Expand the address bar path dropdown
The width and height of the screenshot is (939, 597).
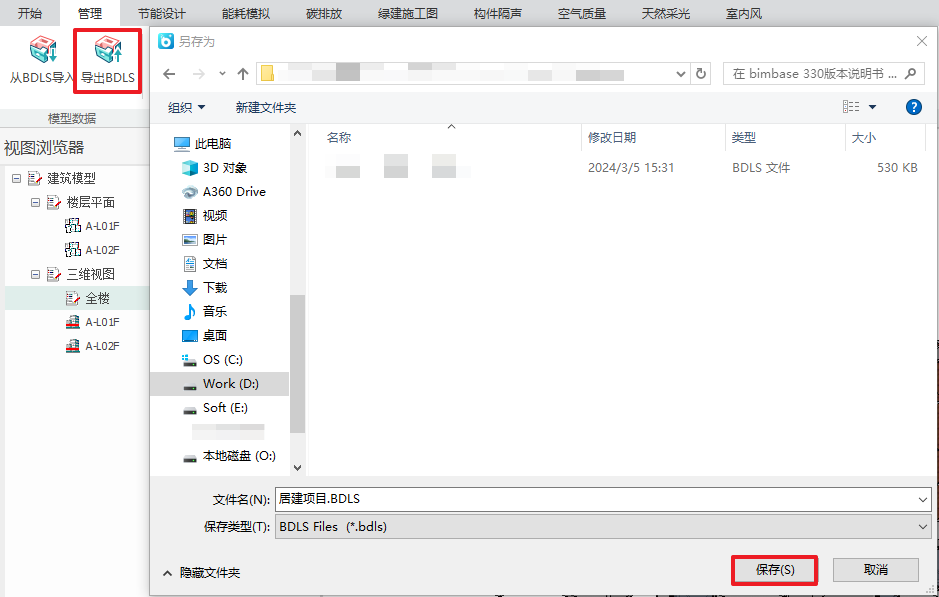point(680,74)
